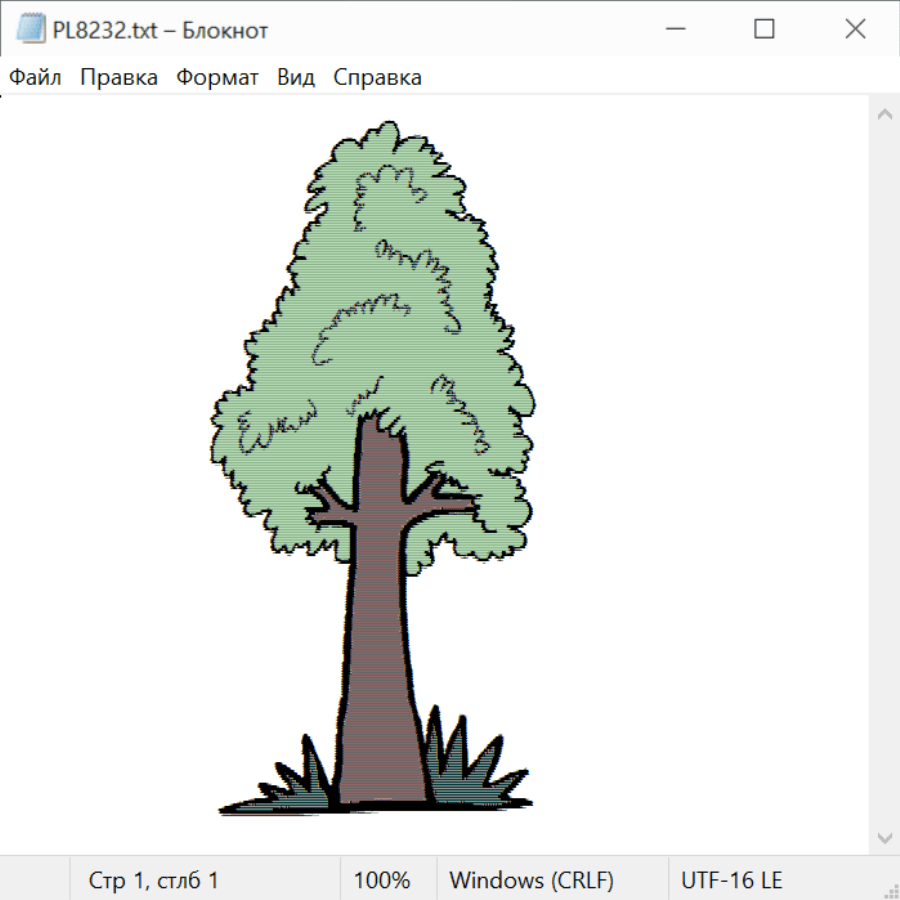Click the UTF-16 LE encoding indicator
Image resolution: width=900 pixels, height=900 pixels.
(x=731, y=880)
